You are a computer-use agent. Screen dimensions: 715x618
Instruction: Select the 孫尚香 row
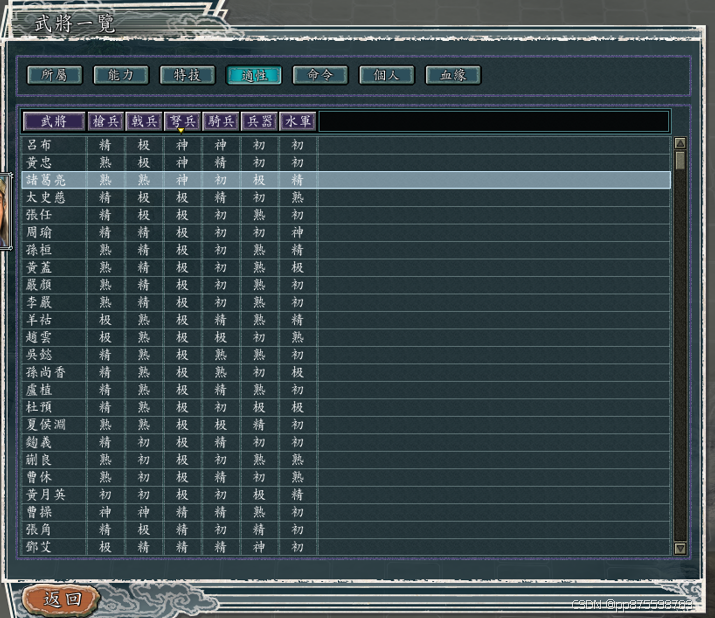(346, 372)
